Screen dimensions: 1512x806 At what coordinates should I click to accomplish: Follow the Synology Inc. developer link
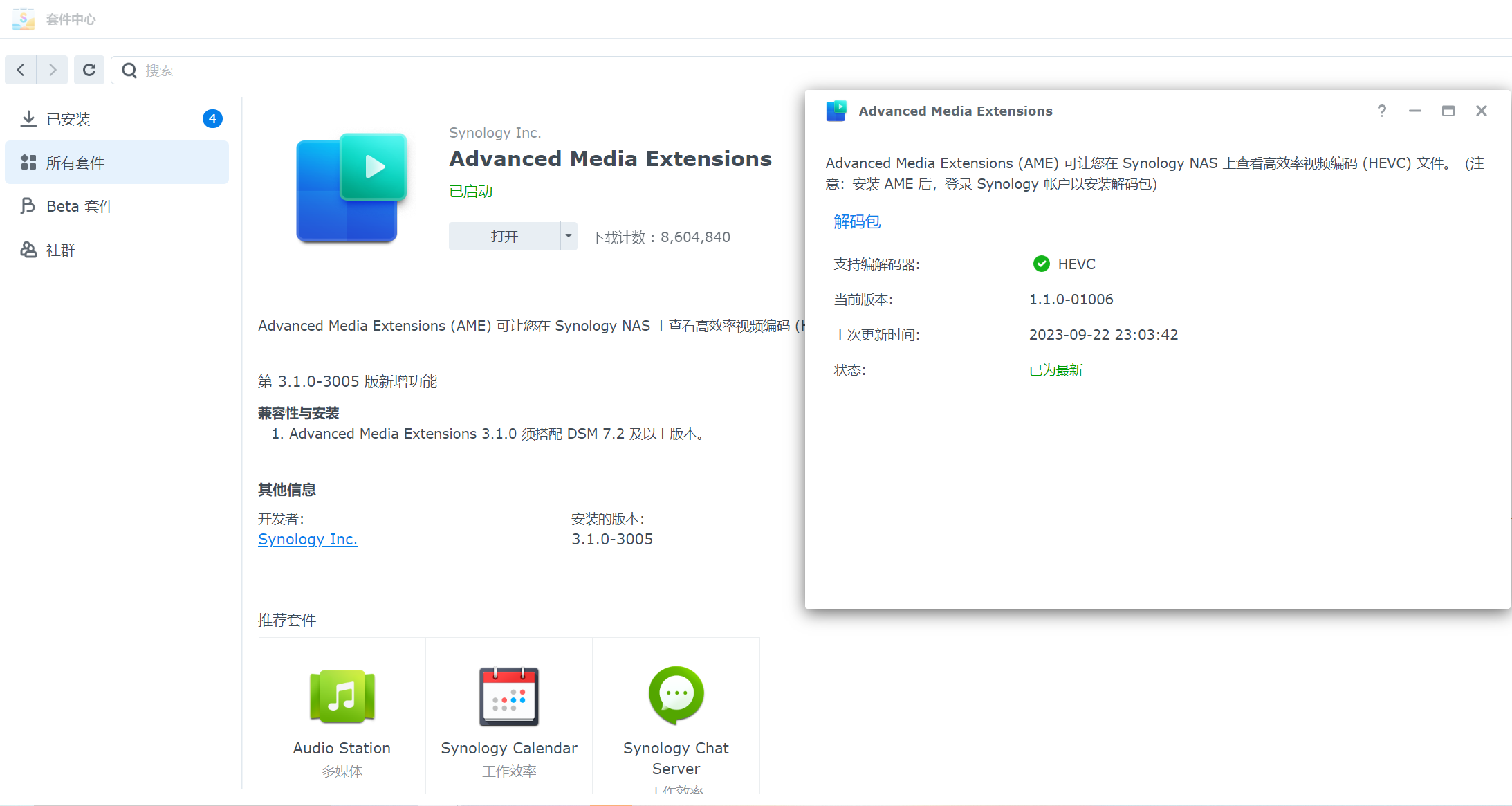point(308,540)
